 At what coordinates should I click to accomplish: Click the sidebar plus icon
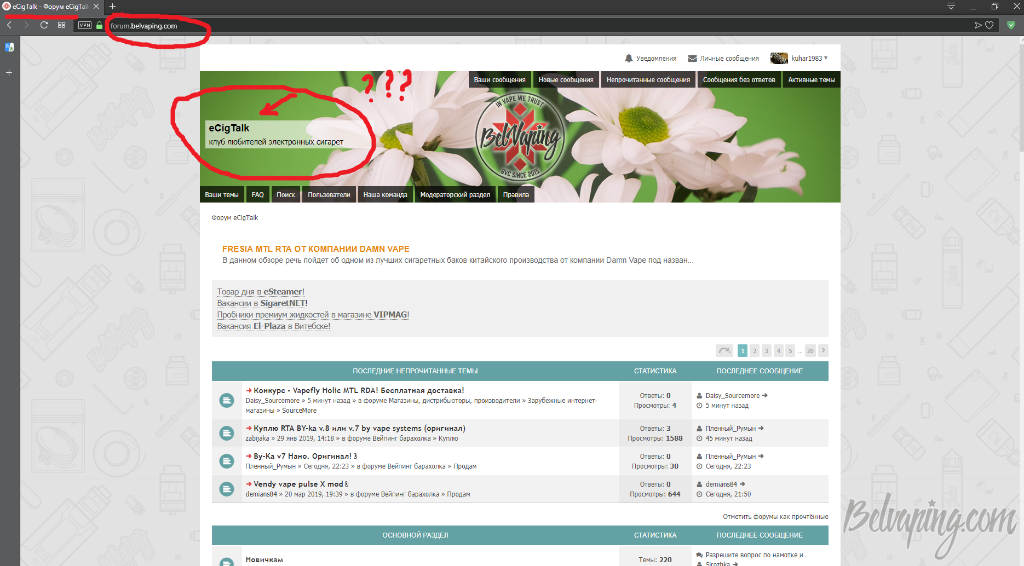(x=9, y=72)
